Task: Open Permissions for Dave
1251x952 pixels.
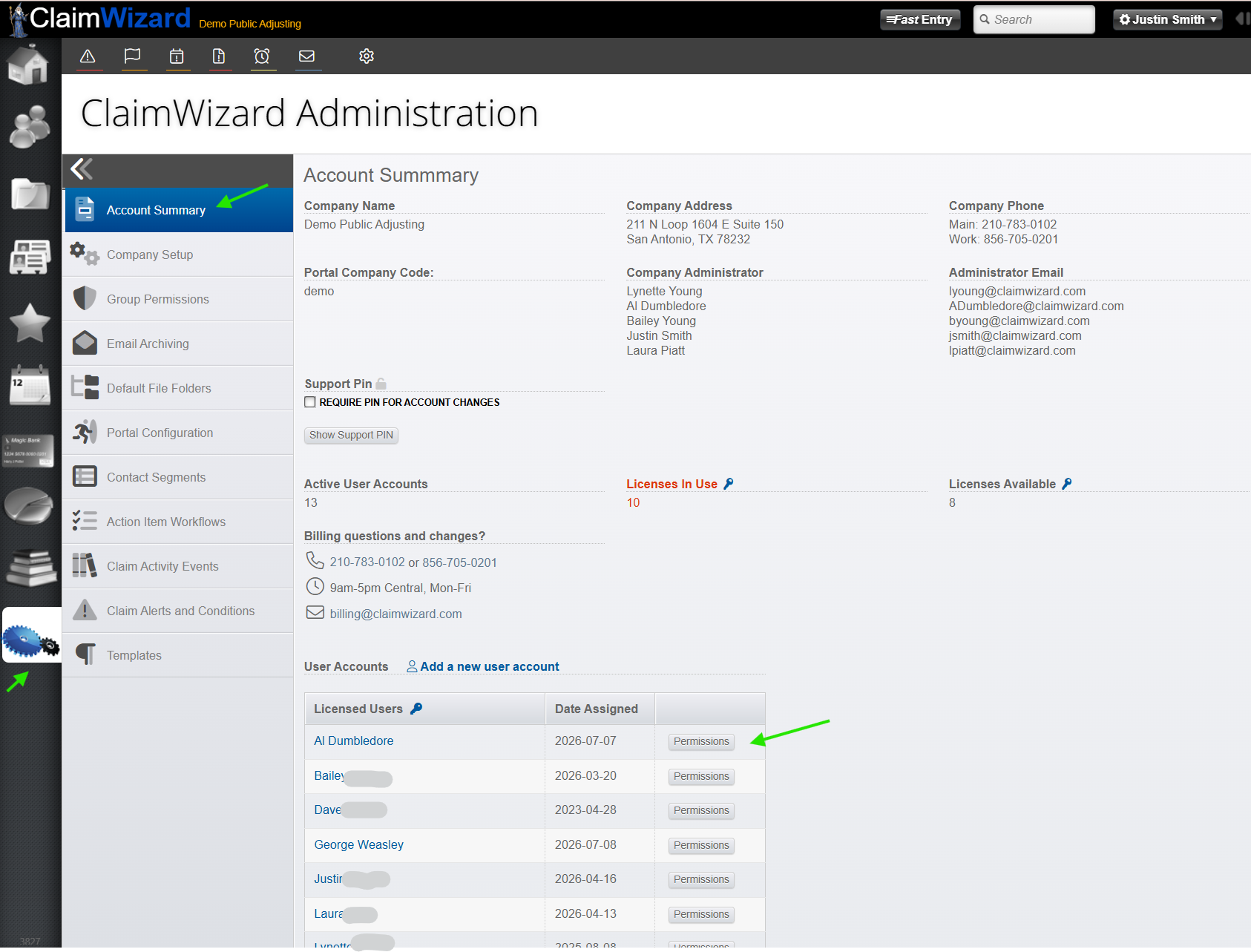Action: coord(701,810)
